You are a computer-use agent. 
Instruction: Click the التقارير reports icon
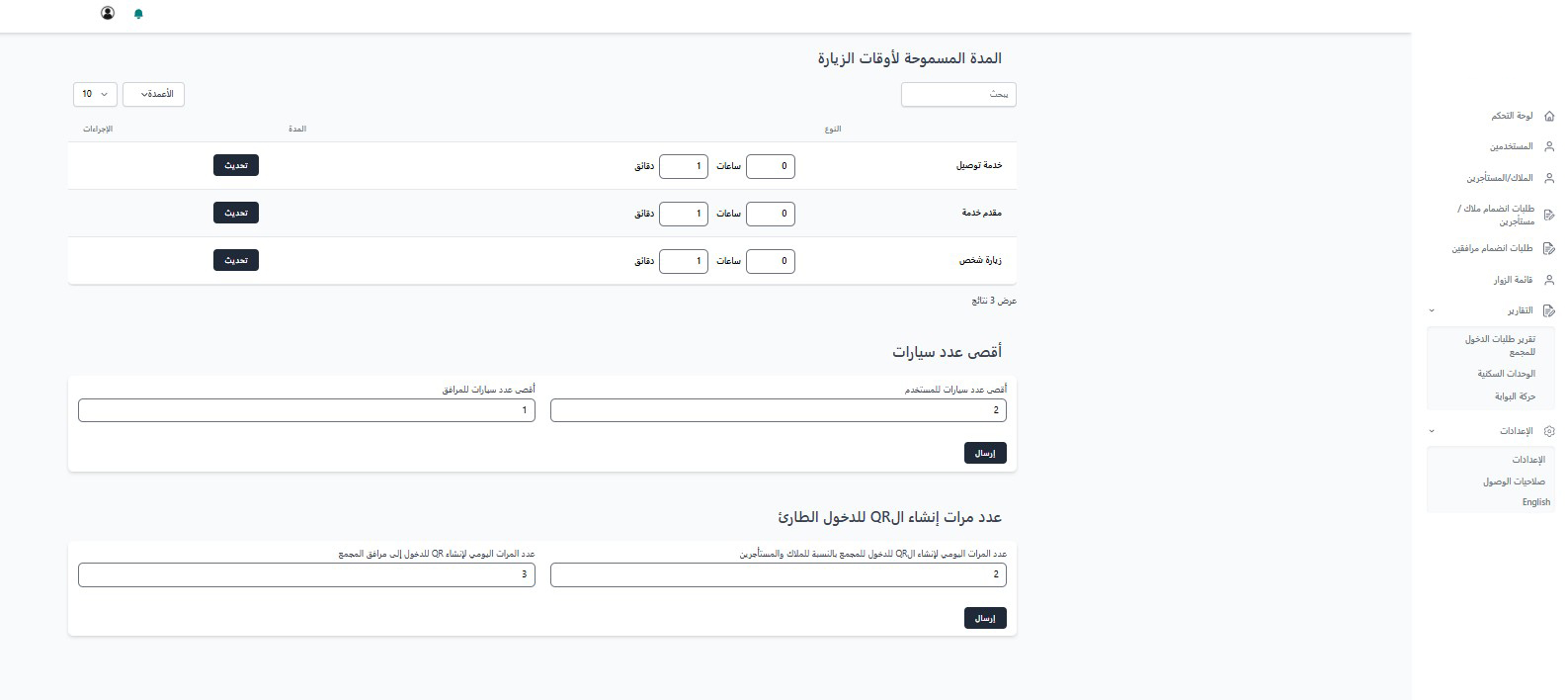[1549, 310]
